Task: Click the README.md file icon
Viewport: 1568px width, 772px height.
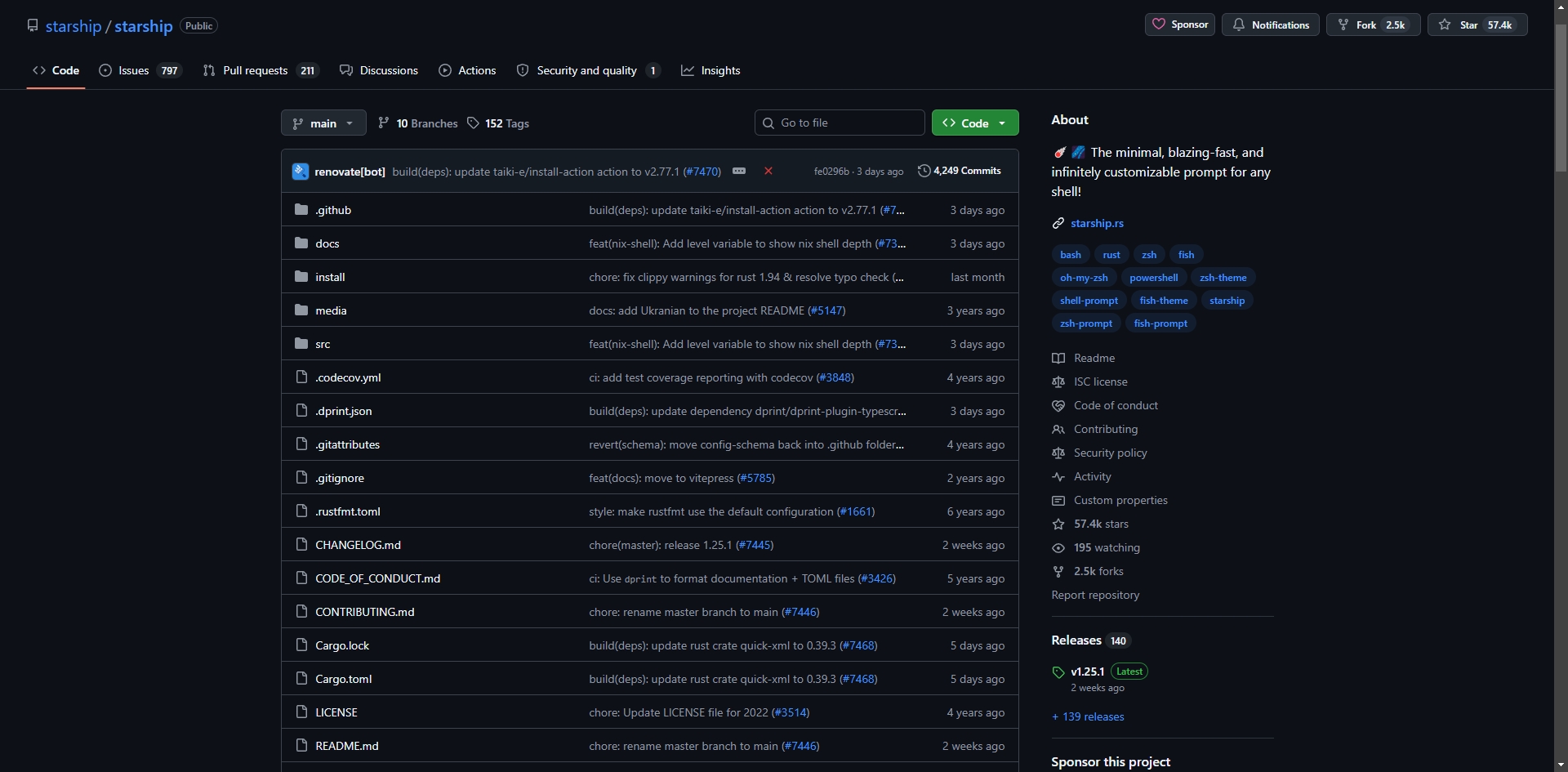Action: [x=301, y=746]
